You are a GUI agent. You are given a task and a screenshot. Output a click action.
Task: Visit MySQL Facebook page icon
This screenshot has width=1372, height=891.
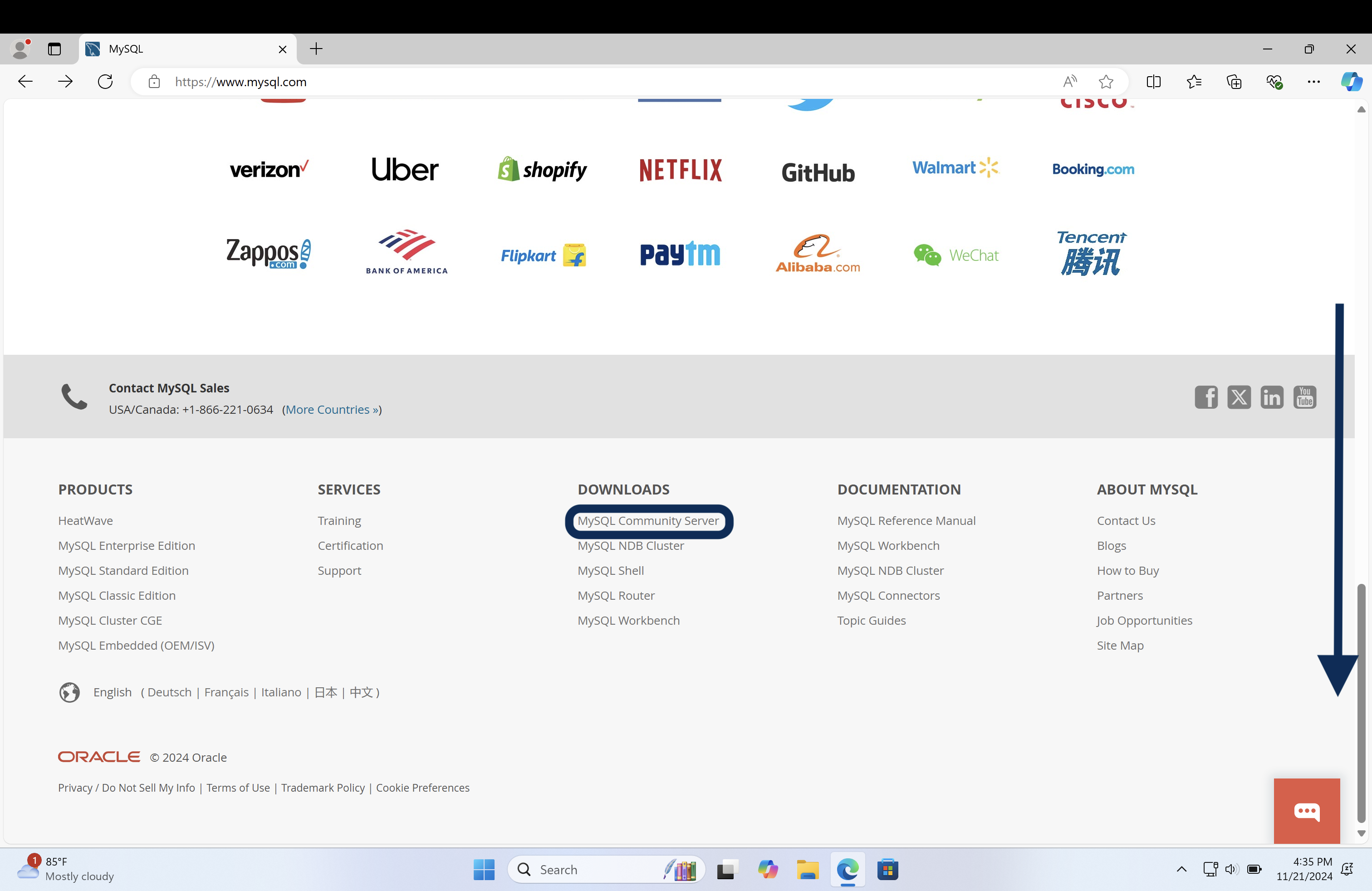pos(1206,397)
